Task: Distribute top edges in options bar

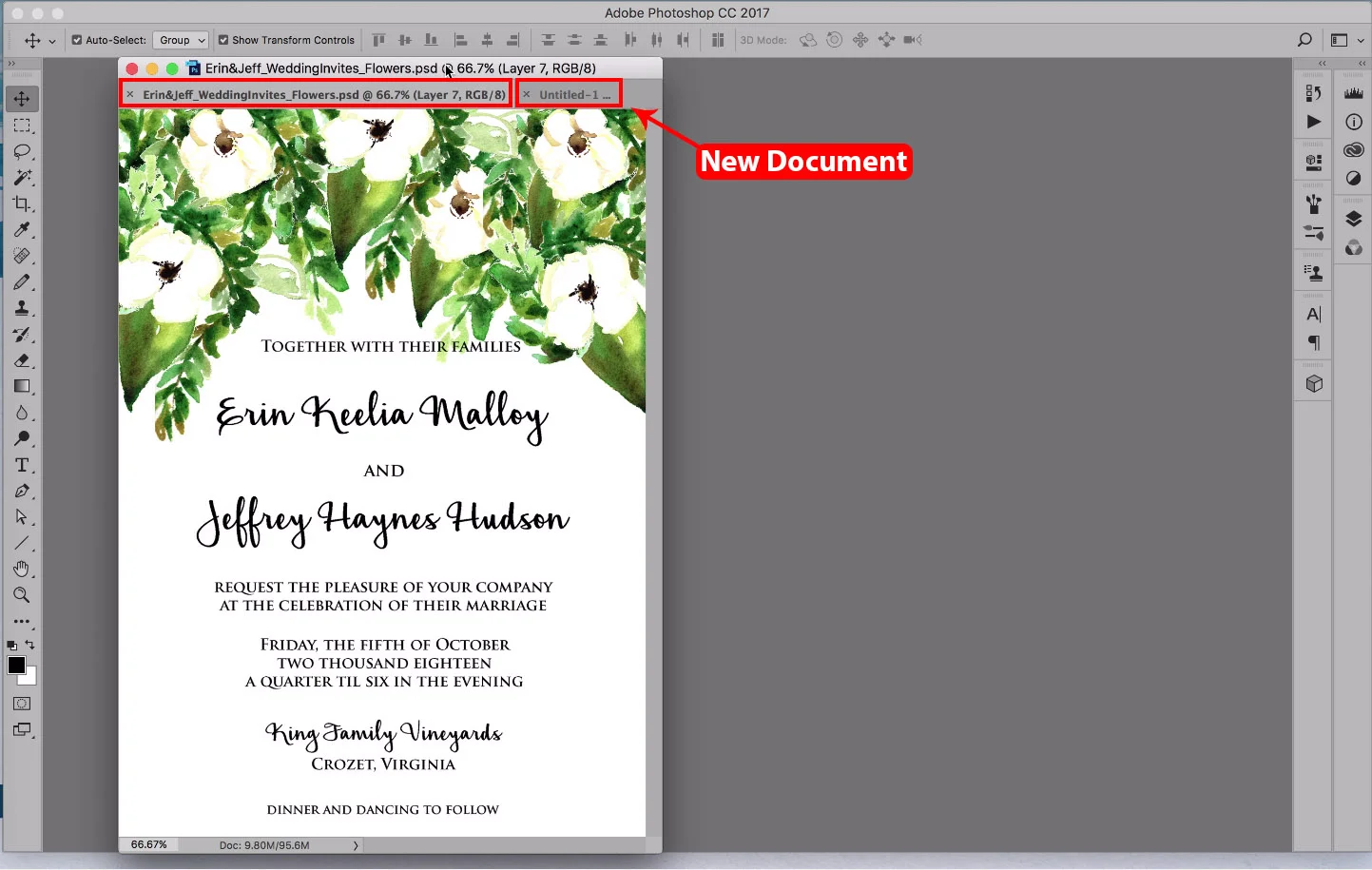Action: pyautogui.click(x=549, y=40)
